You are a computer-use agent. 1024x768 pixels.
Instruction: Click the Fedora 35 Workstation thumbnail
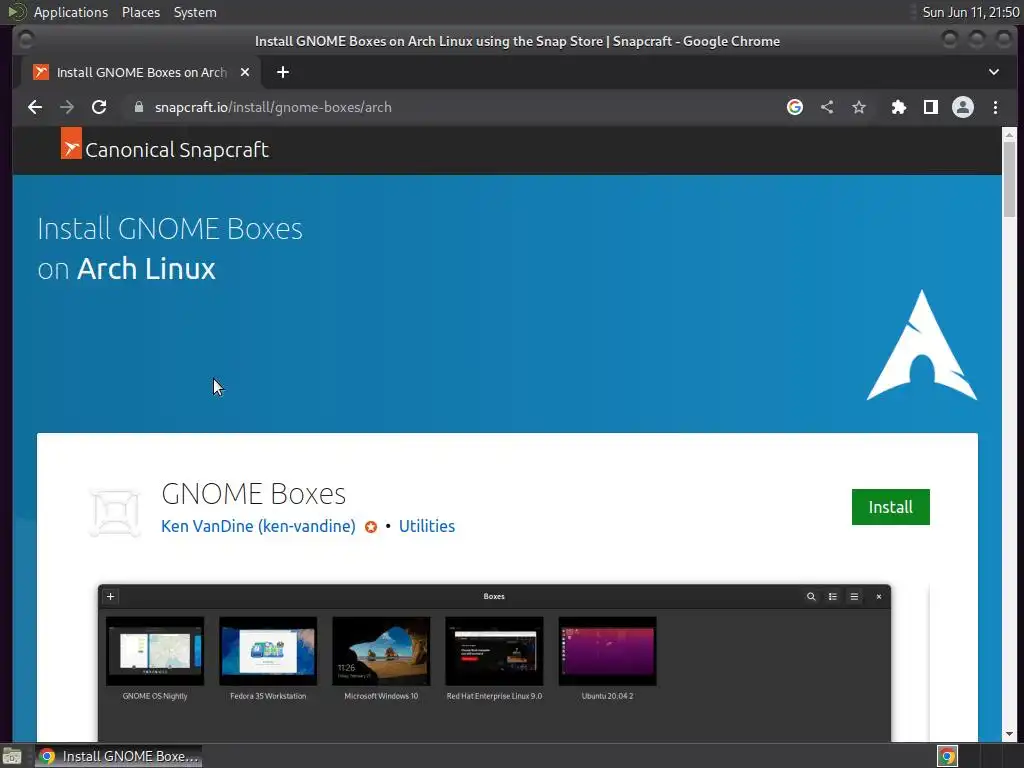[x=268, y=651]
